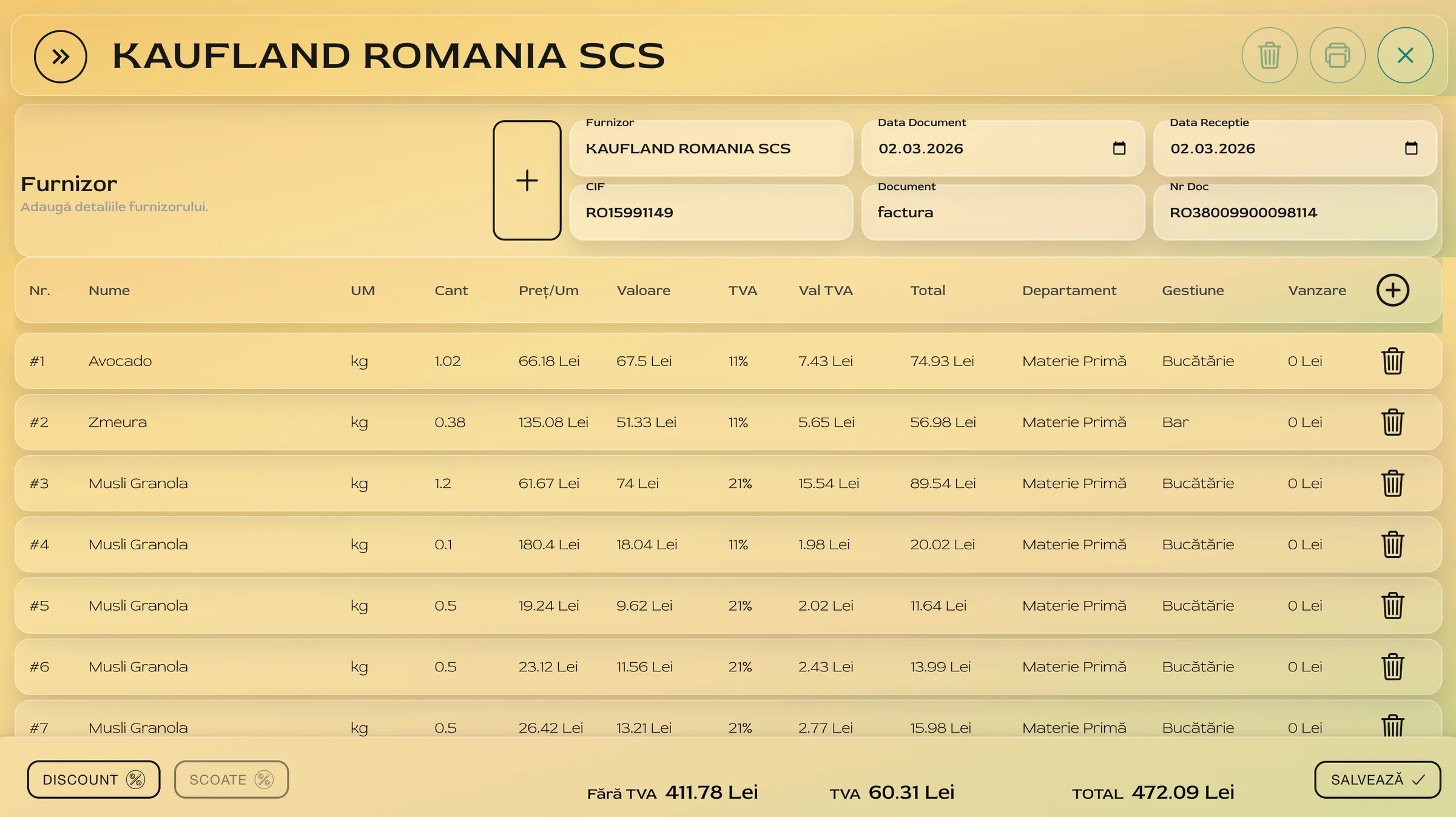
Task: Click the printer icon
Action: [1337, 56]
